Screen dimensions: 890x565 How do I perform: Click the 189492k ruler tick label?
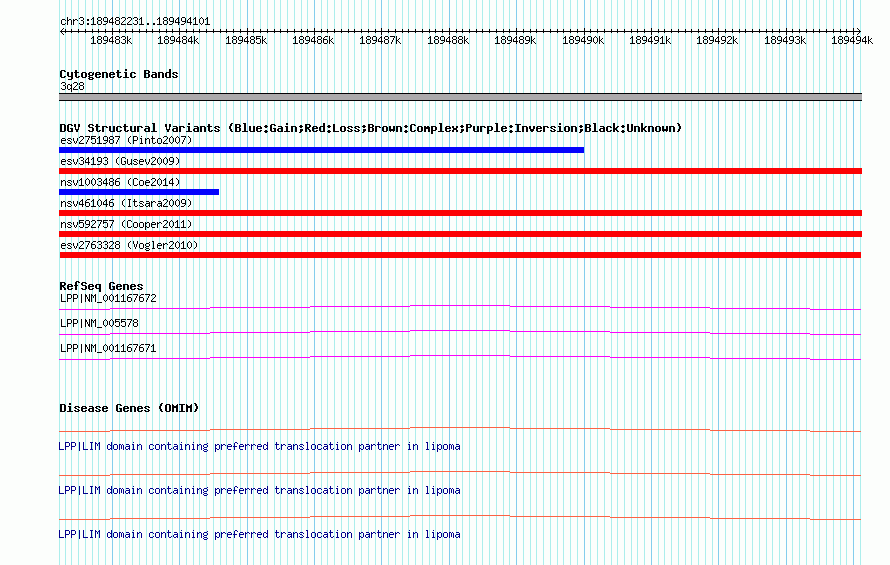click(717, 40)
